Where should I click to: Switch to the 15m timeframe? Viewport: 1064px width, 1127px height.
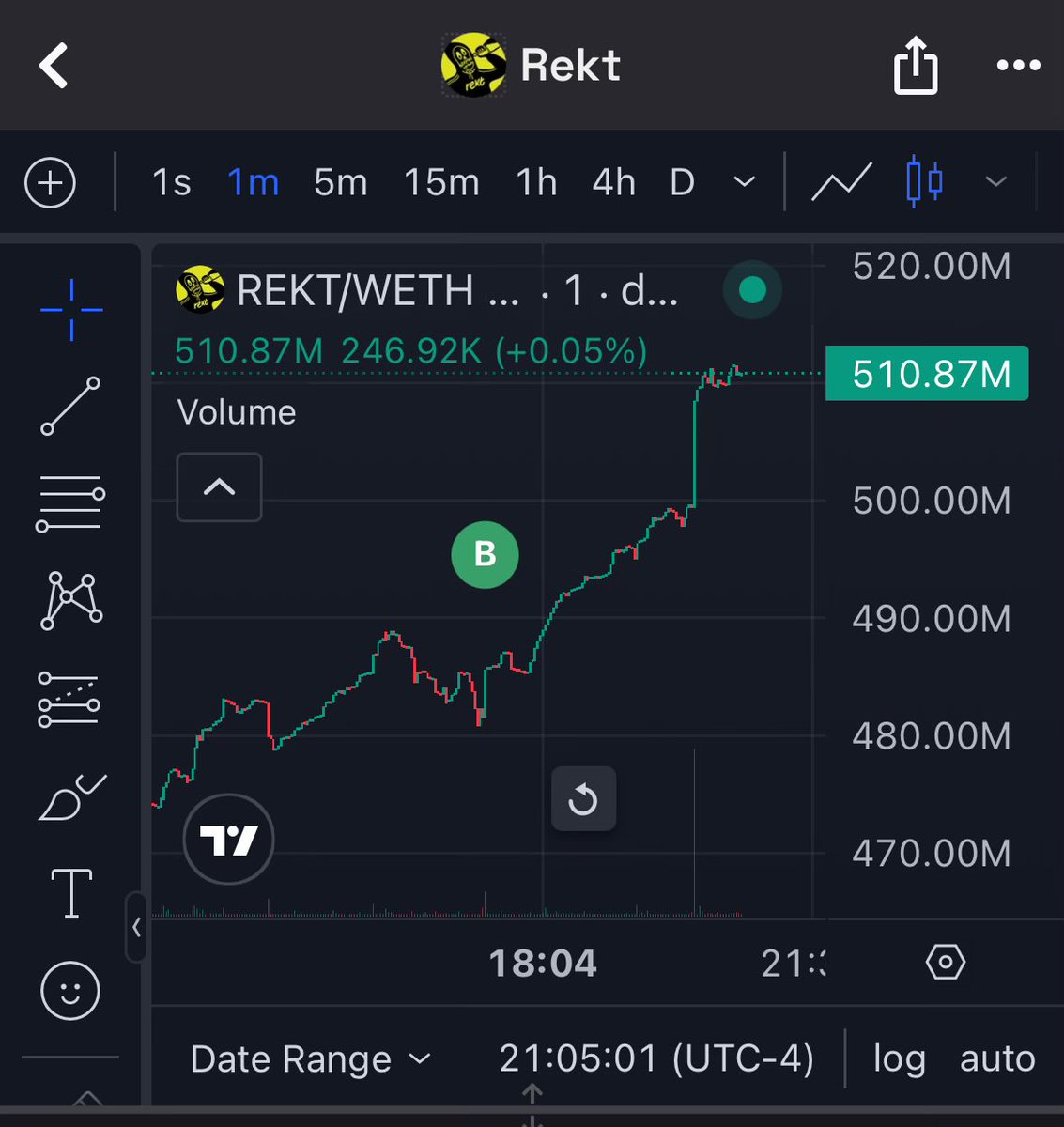(441, 182)
